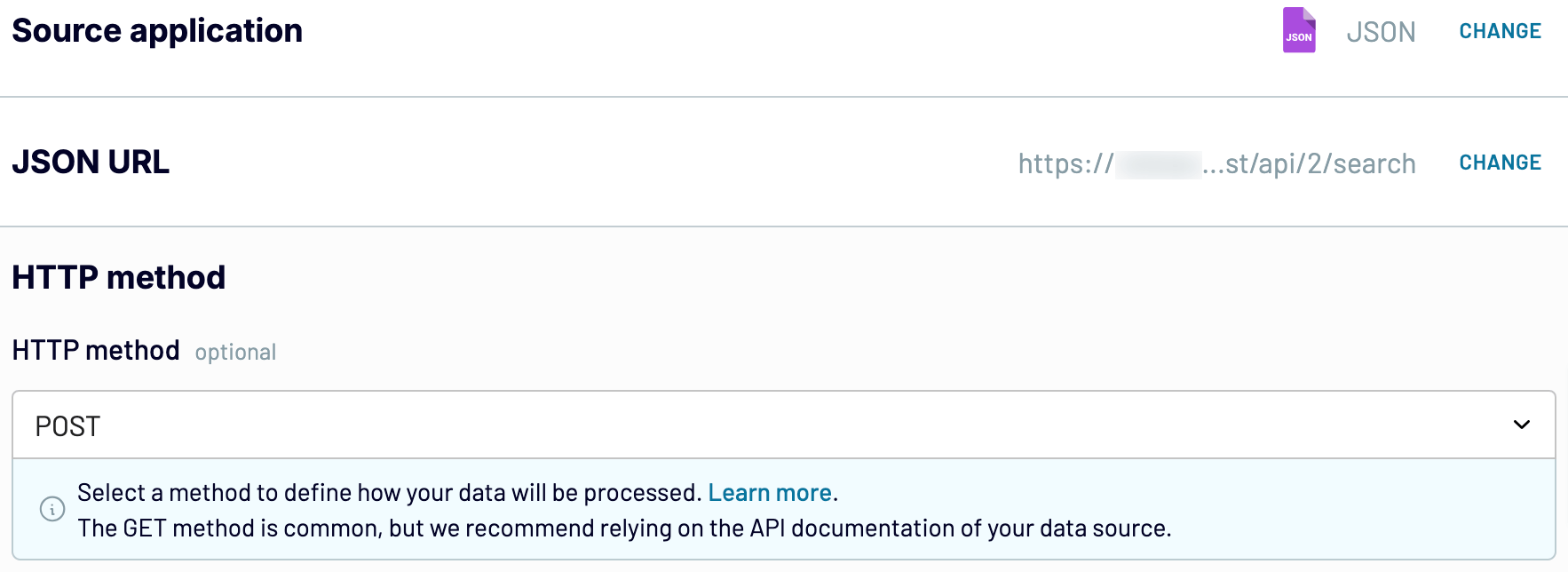Click the JSON source name label

coord(1381,32)
